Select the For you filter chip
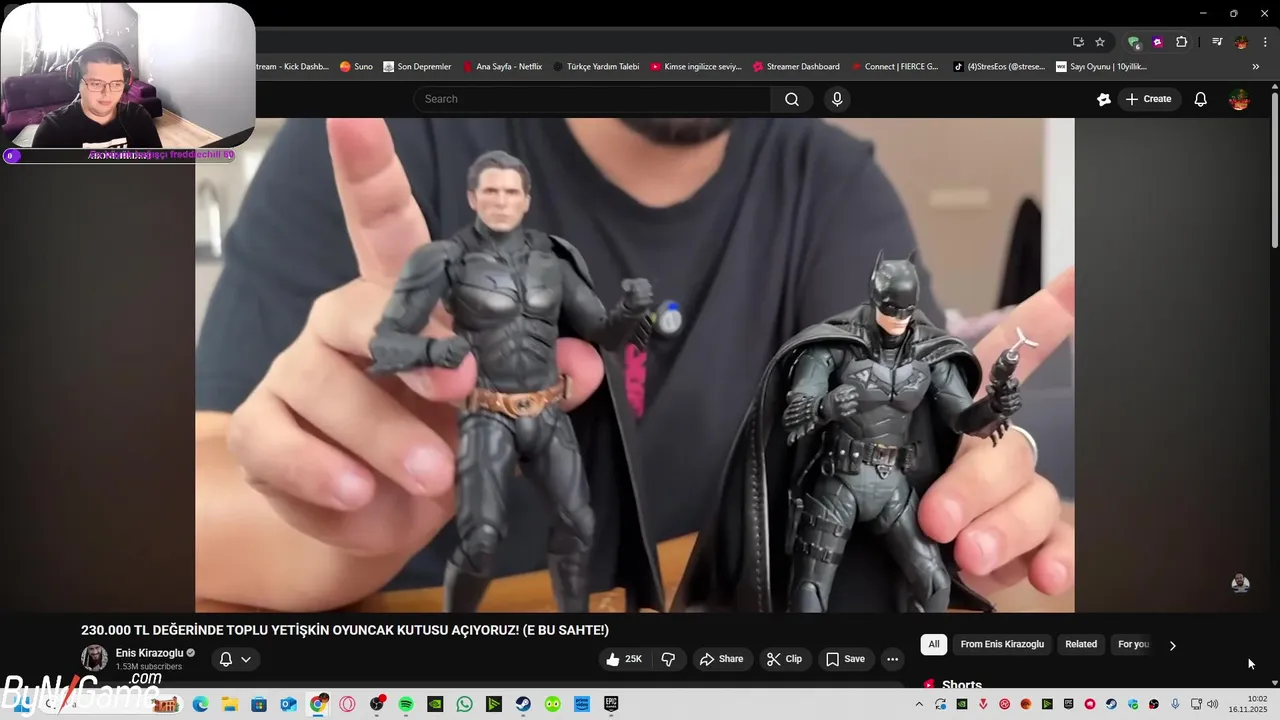Viewport: 1280px width, 720px height. (x=1133, y=644)
